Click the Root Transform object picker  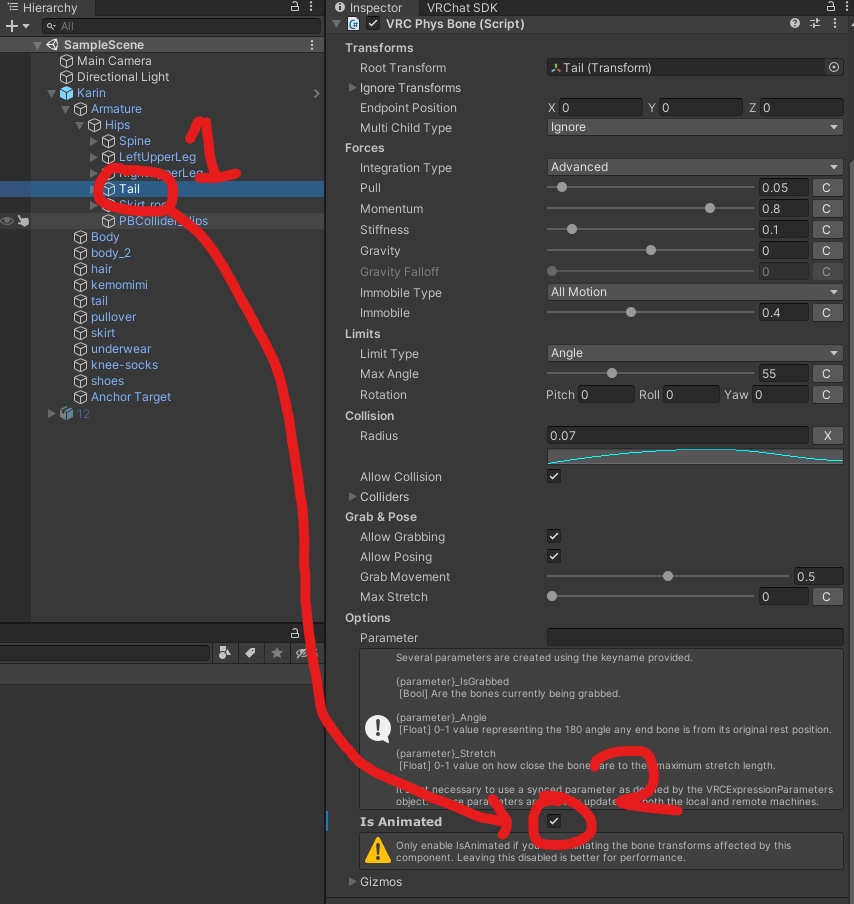[834, 67]
